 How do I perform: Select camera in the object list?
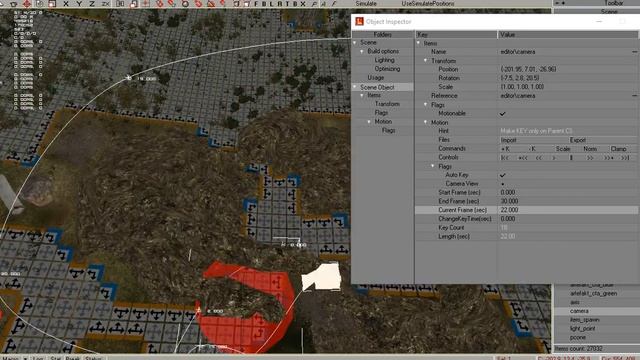click(x=580, y=311)
